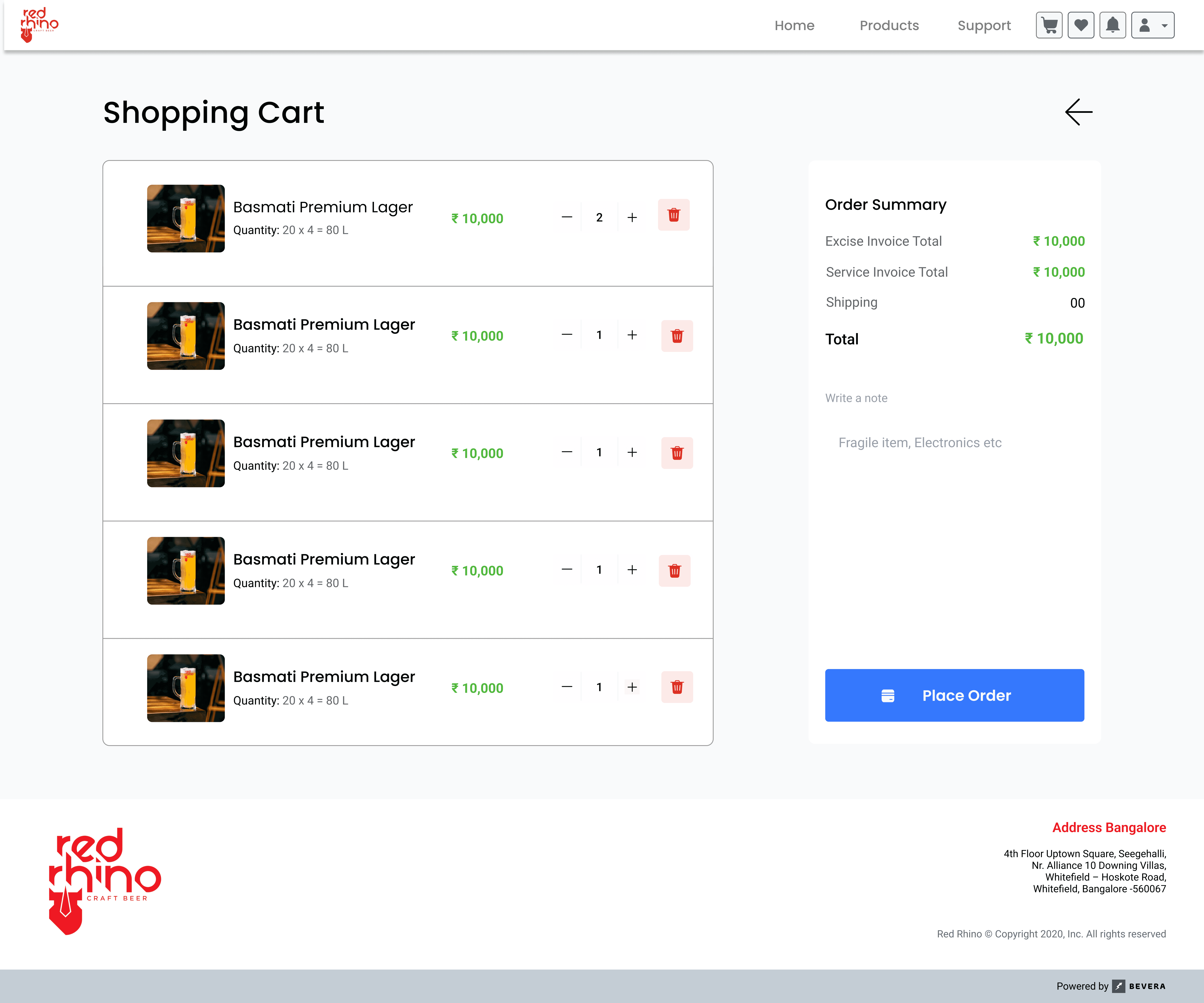
Task: Click the fourth item's Basmati Premium Lager name
Action: (x=324, y=560)
